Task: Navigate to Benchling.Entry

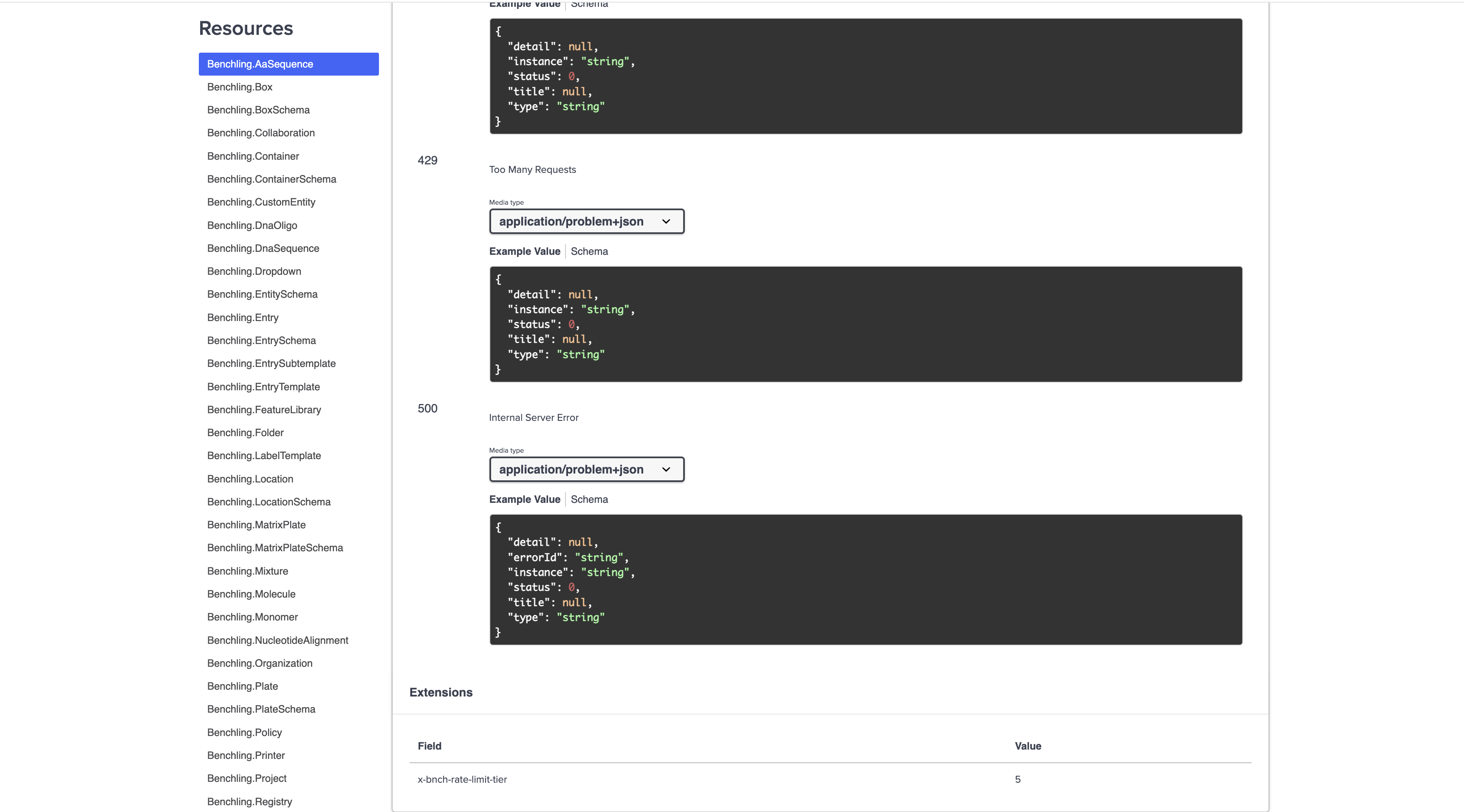Action: pos(243,318)
